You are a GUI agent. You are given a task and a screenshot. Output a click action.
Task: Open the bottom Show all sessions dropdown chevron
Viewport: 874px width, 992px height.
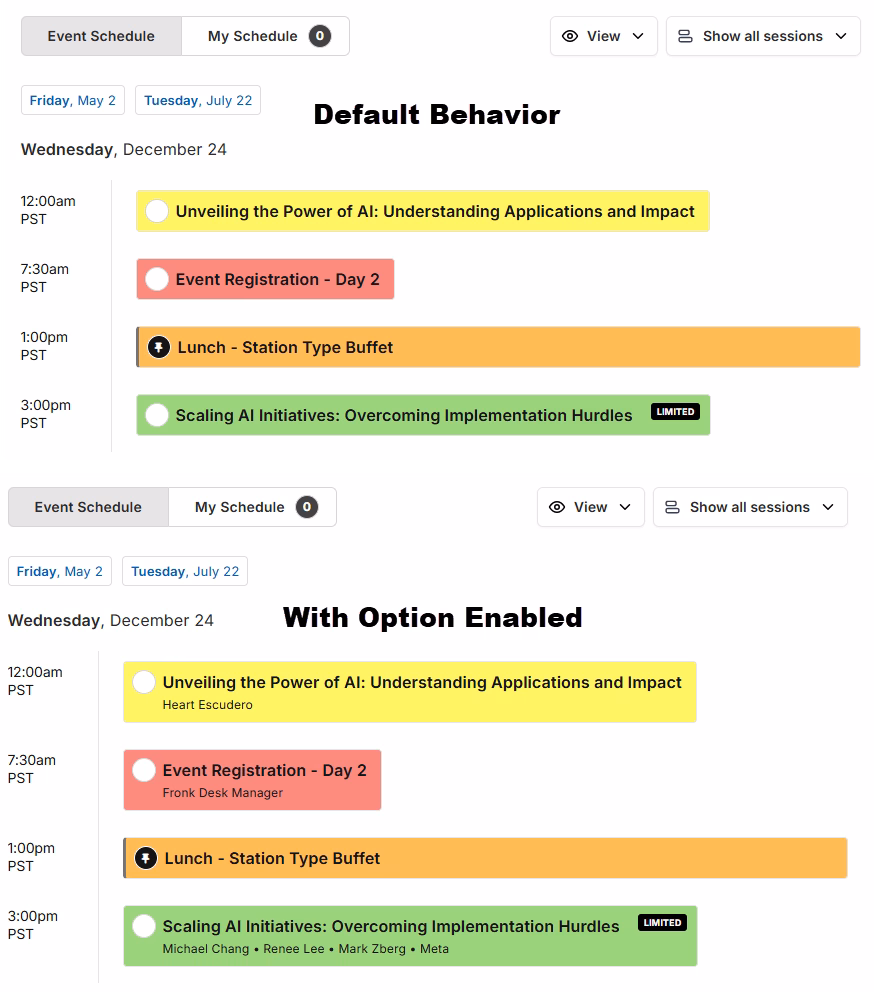[828, 507]
